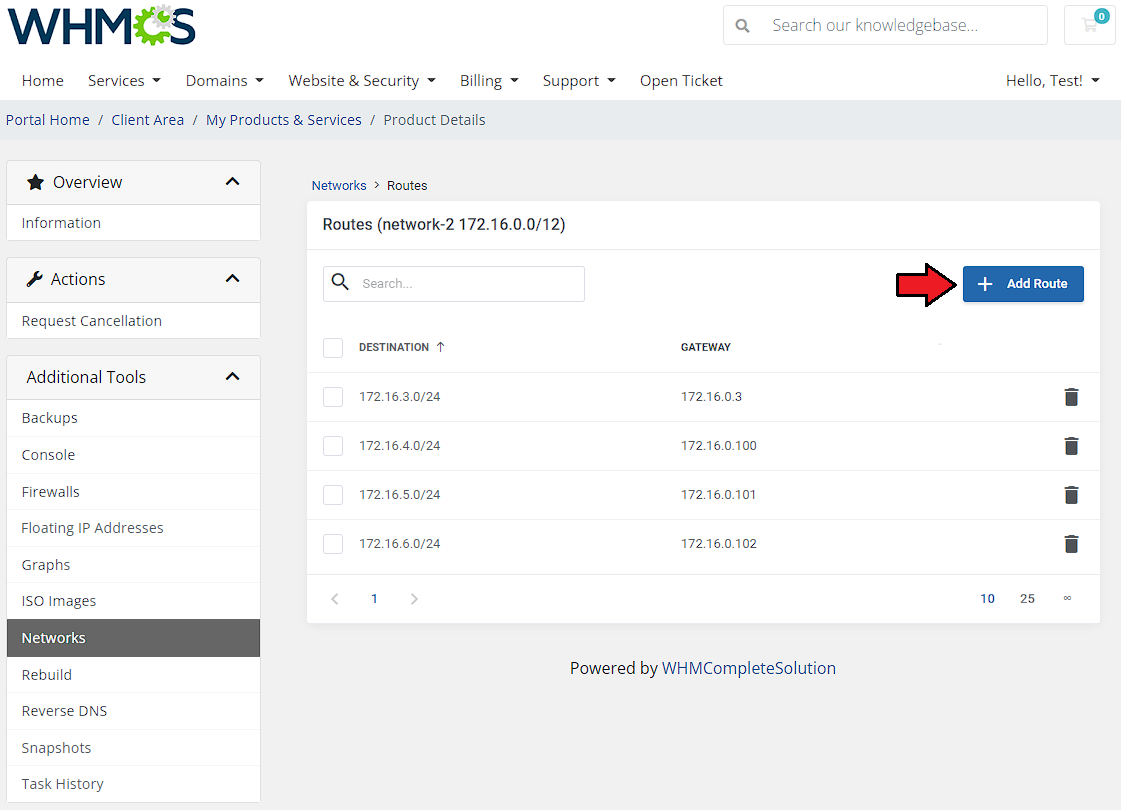Collapse the Actions panel

click(232, 278)
